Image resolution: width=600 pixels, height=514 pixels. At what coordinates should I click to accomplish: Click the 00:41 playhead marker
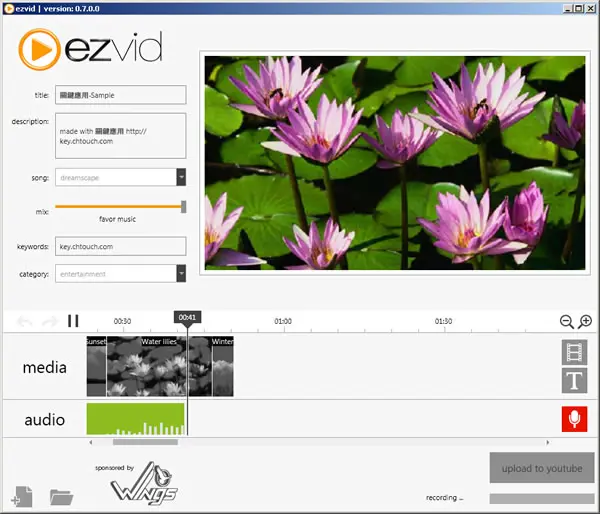[x=187, y=317]
